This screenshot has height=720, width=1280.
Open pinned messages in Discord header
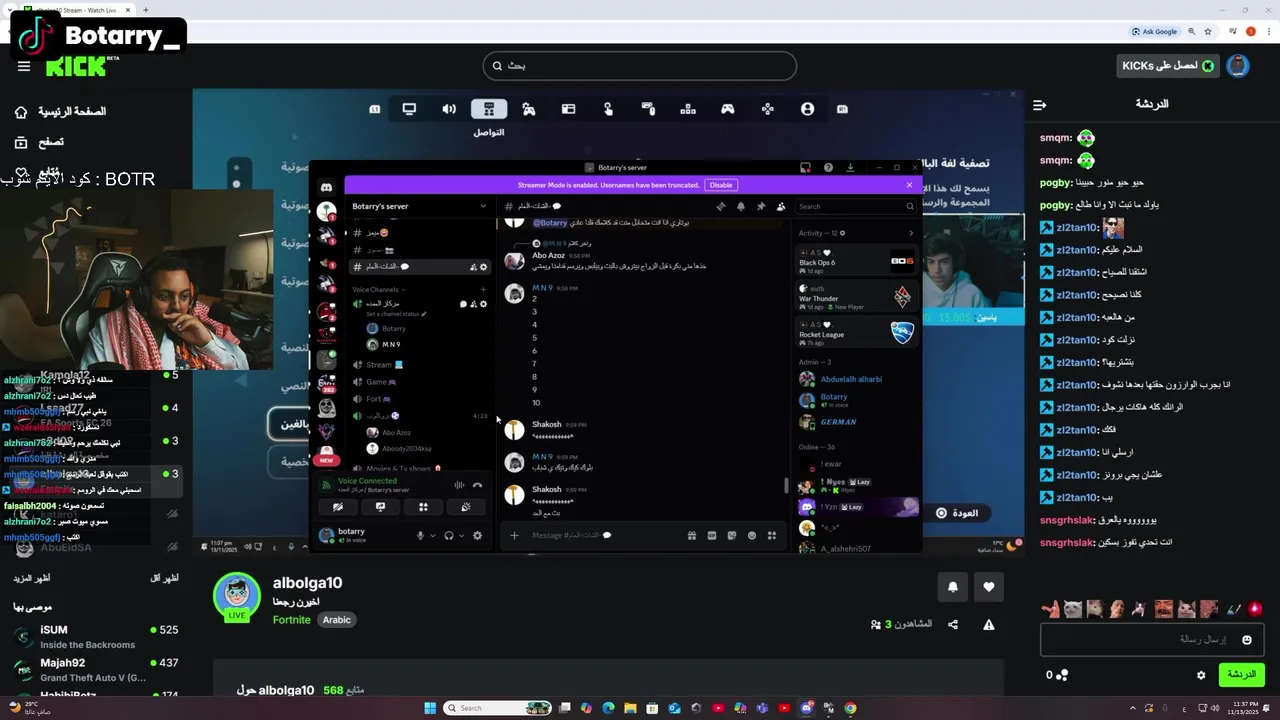pos(760,206)
